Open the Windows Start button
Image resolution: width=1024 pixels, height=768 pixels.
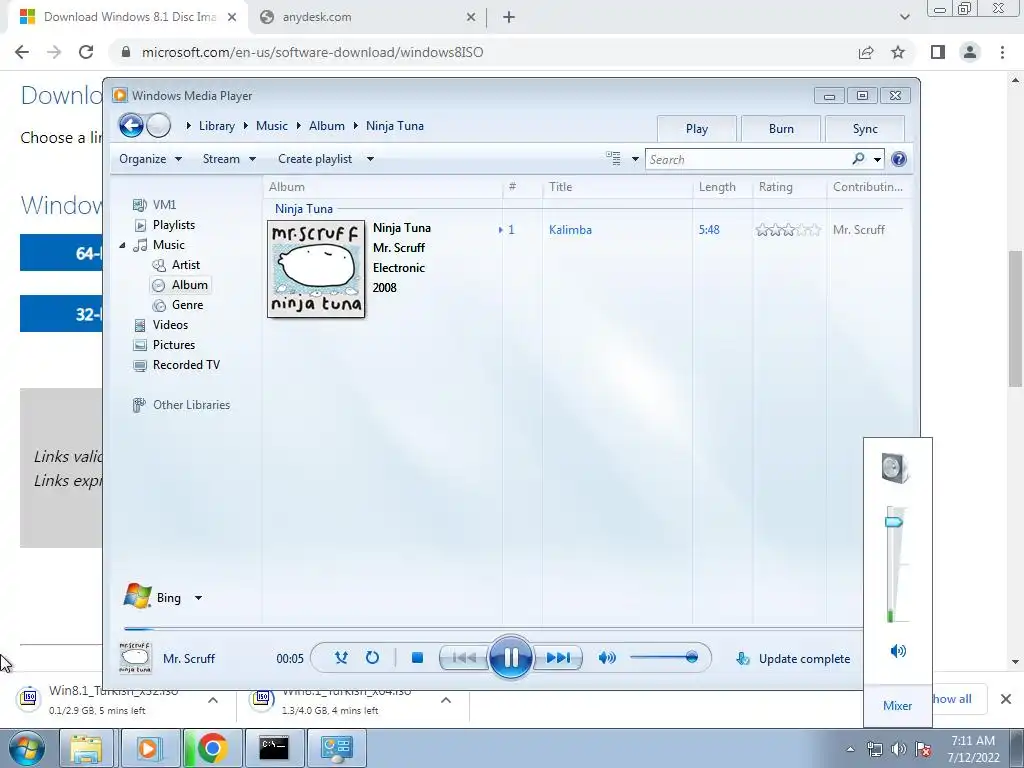[x=27, y=748]
